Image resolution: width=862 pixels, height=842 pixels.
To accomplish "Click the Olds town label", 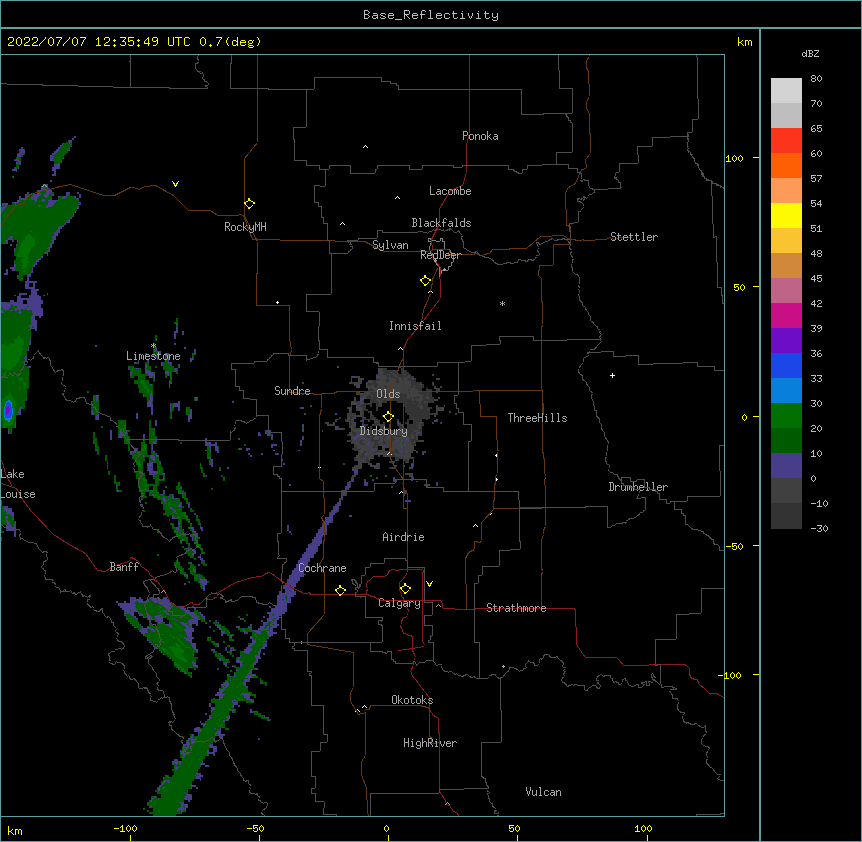I will click(x=388, y=394).
